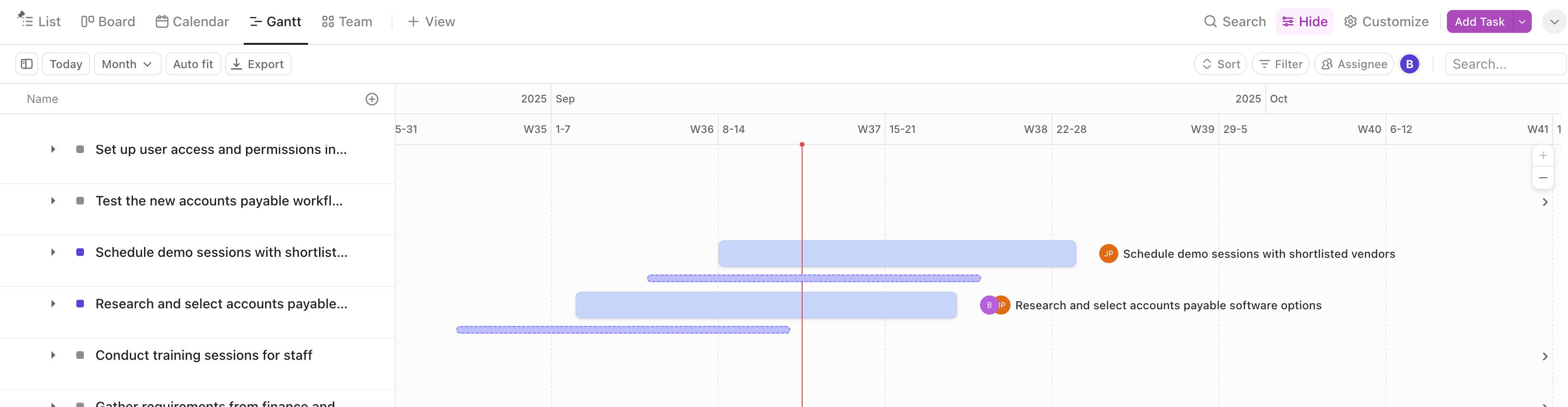Expand the Schedule demo sessions task row
This screenshot has height=407, width=1568.
coord(52,252)
